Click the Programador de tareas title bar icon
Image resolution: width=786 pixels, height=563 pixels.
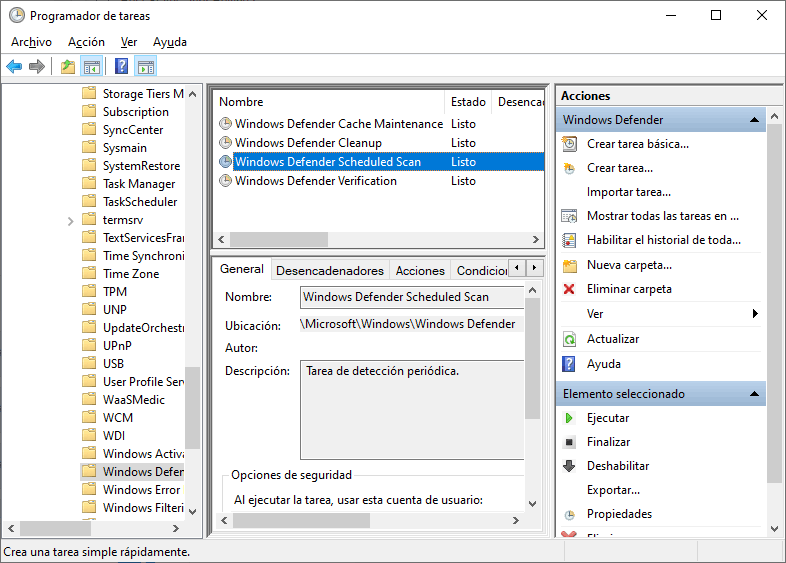coord(17,16)
